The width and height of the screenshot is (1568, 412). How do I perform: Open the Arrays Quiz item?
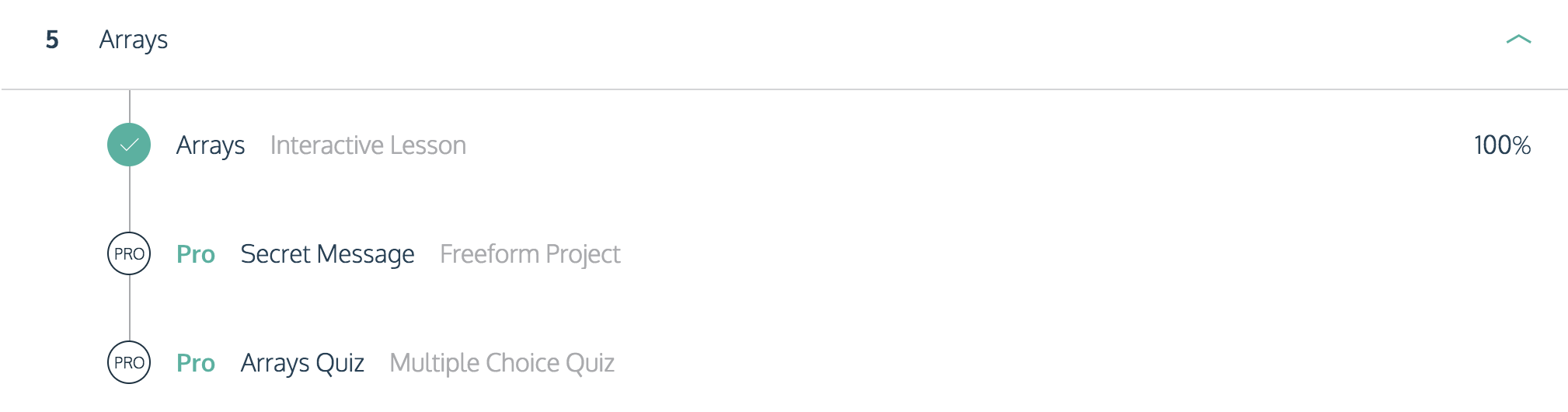(x=302, y=363)
